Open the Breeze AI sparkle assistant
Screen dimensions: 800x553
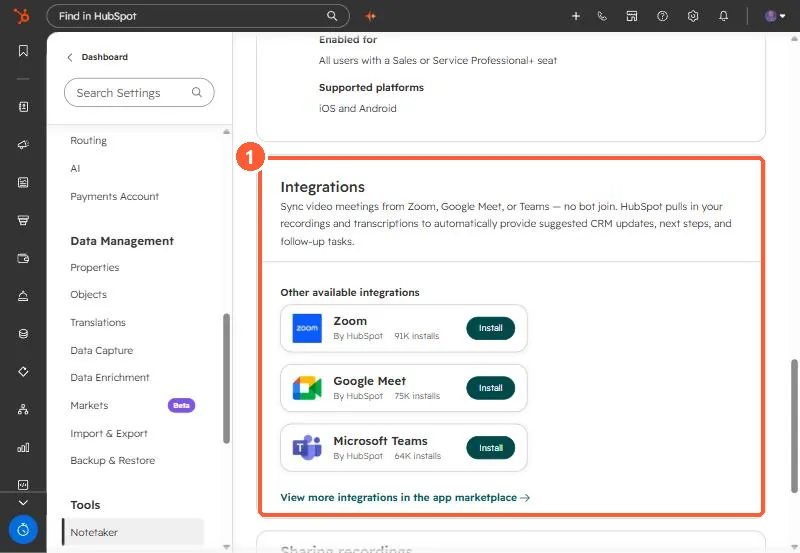[370, 16]
